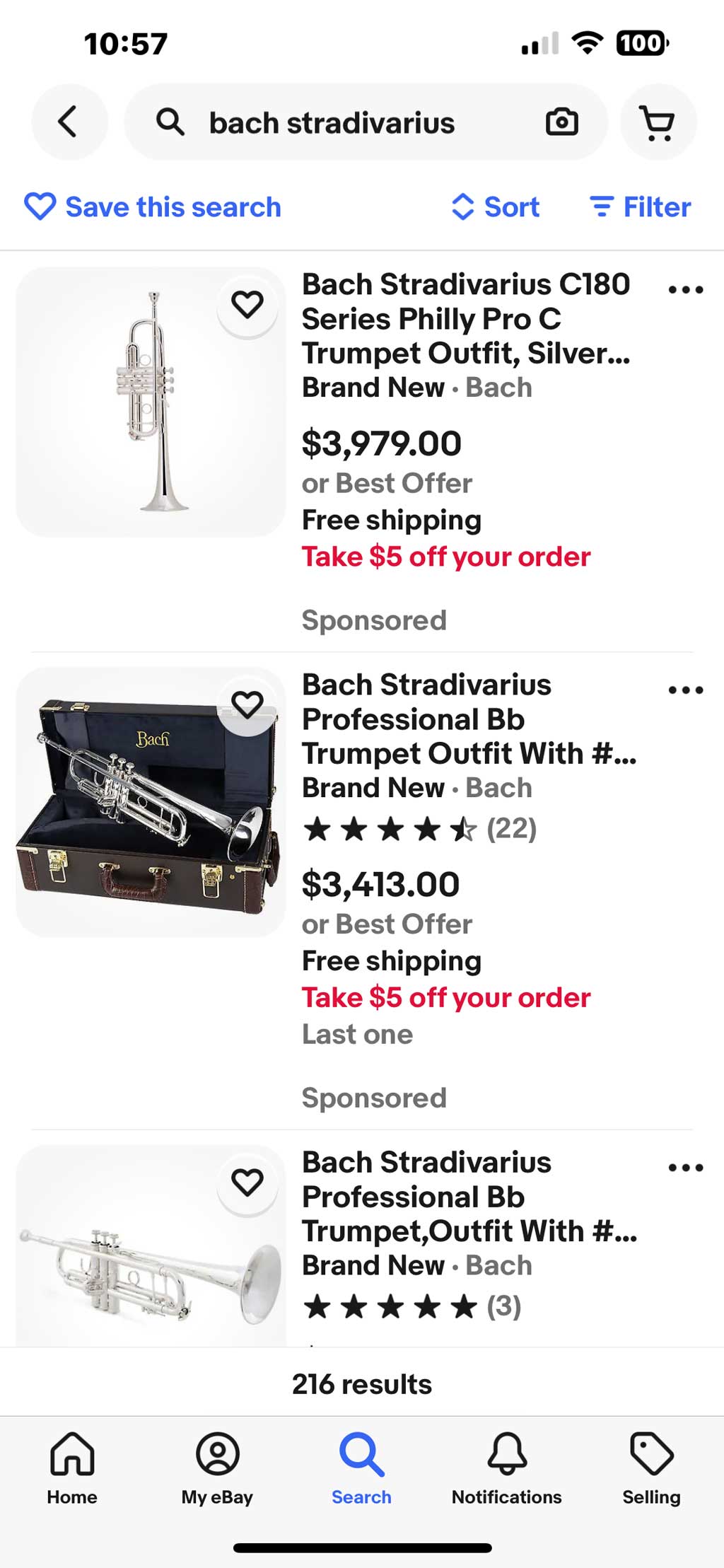724x1568 pixels.
Task: Toggle heart on third trumpet listing
Action: pos(247,1183)
